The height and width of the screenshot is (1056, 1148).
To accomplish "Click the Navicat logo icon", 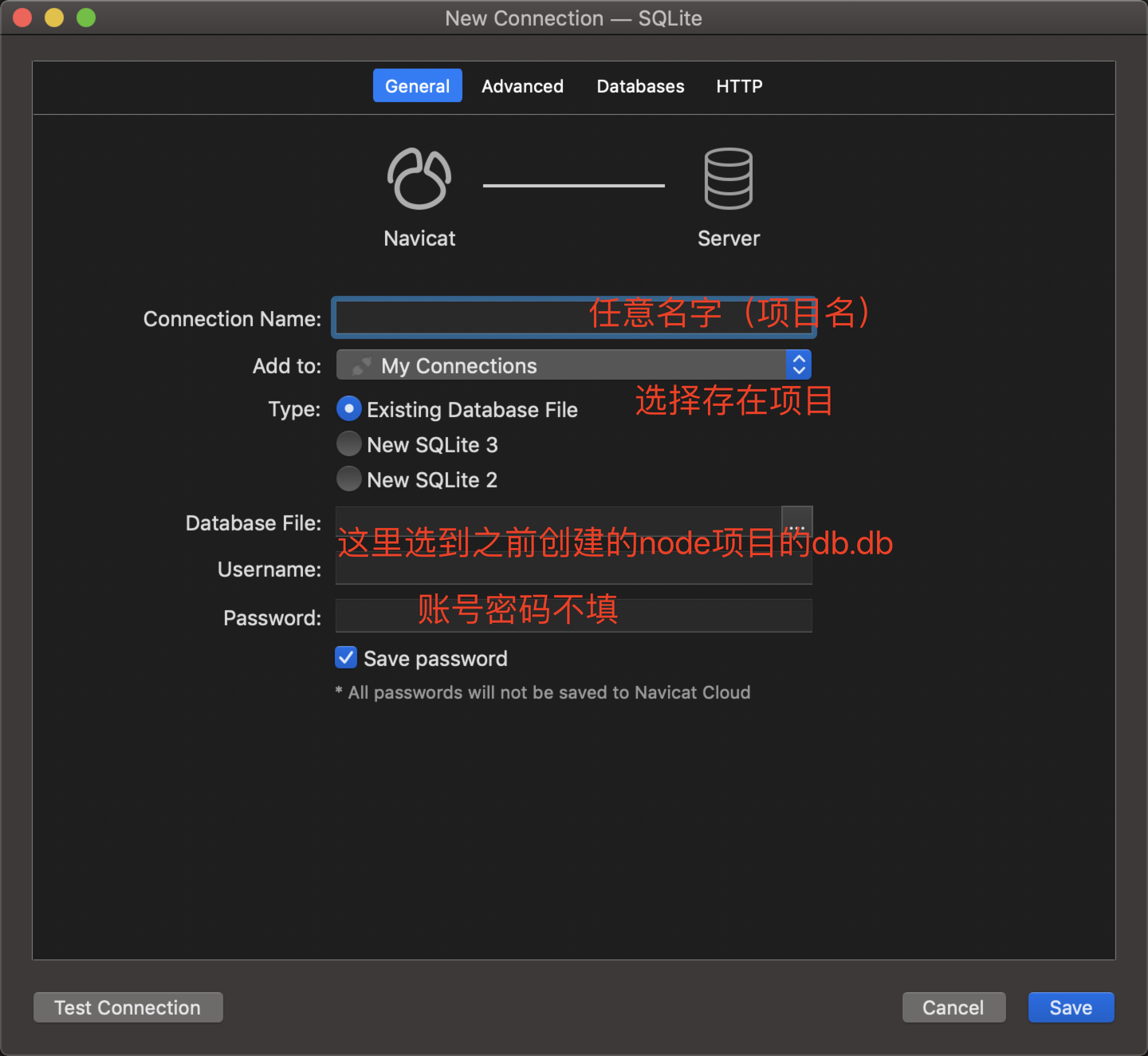I will [419, 179].
